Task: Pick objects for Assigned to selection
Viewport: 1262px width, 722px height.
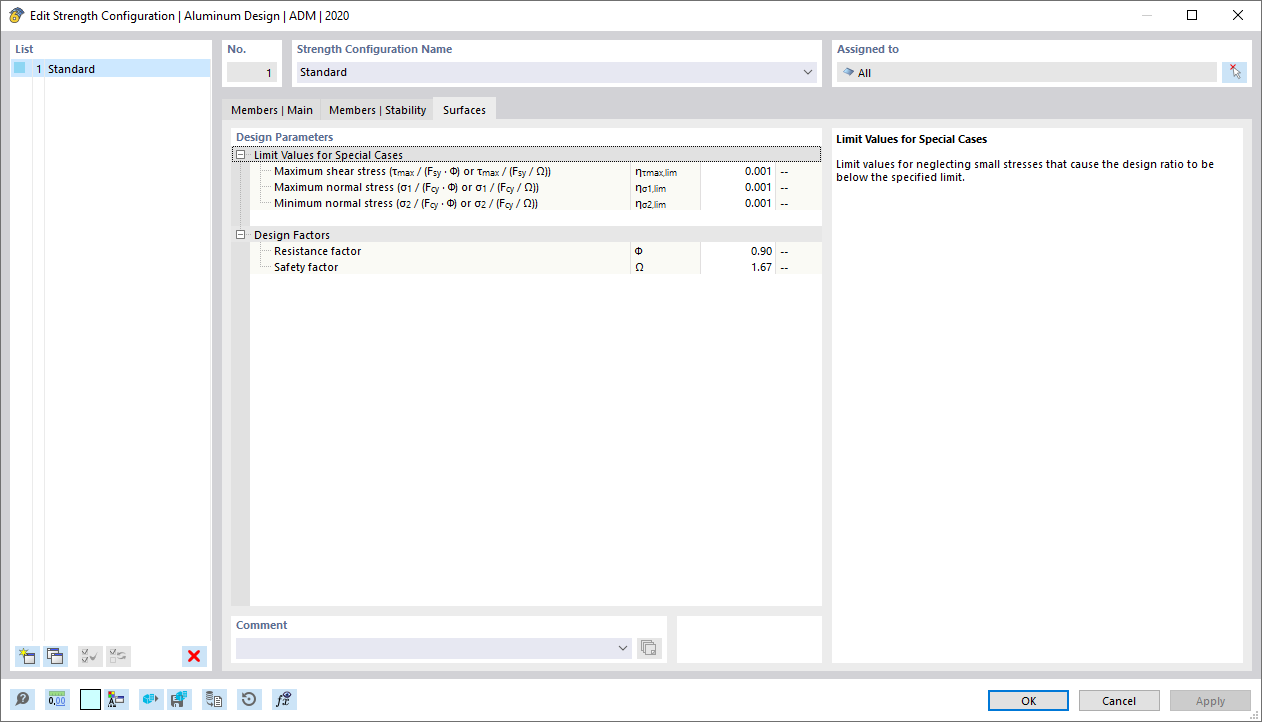Action: 1234,71
